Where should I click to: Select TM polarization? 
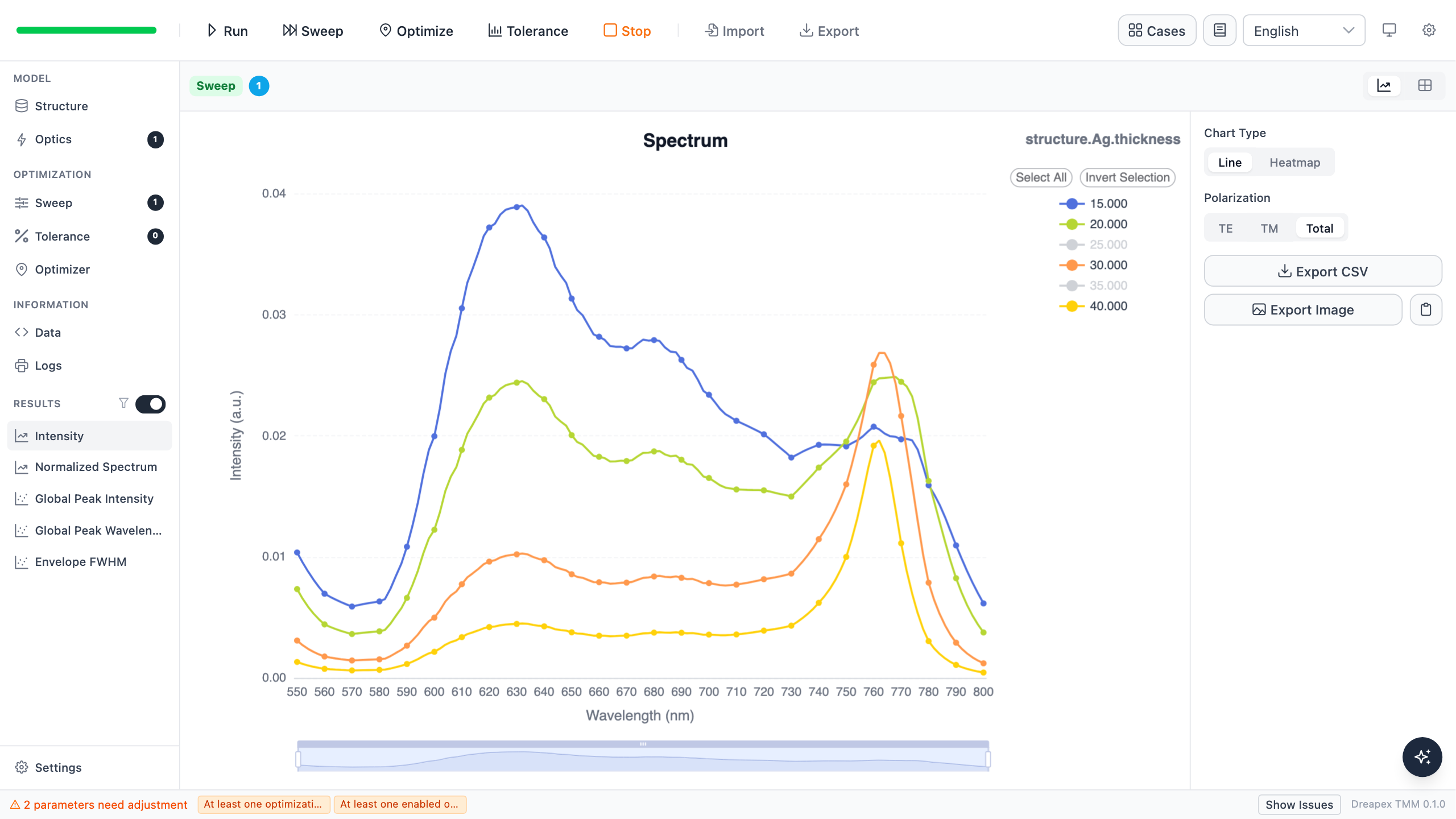(x=1269, y=229)
